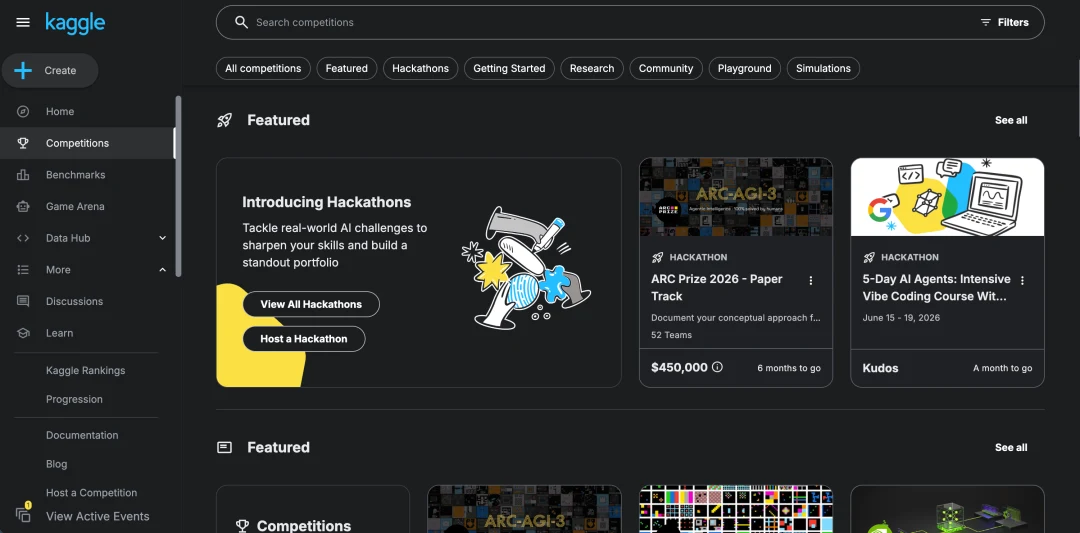Click the Benchmarks bar chart icon

click(x=23, y=175)
